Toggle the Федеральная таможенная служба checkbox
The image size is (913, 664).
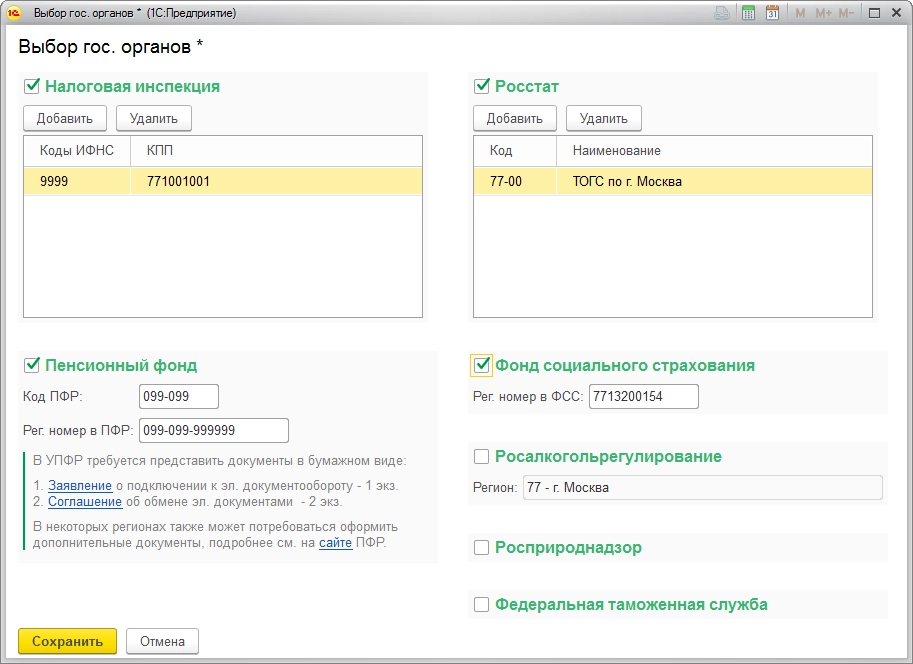(x=482, y=604)
